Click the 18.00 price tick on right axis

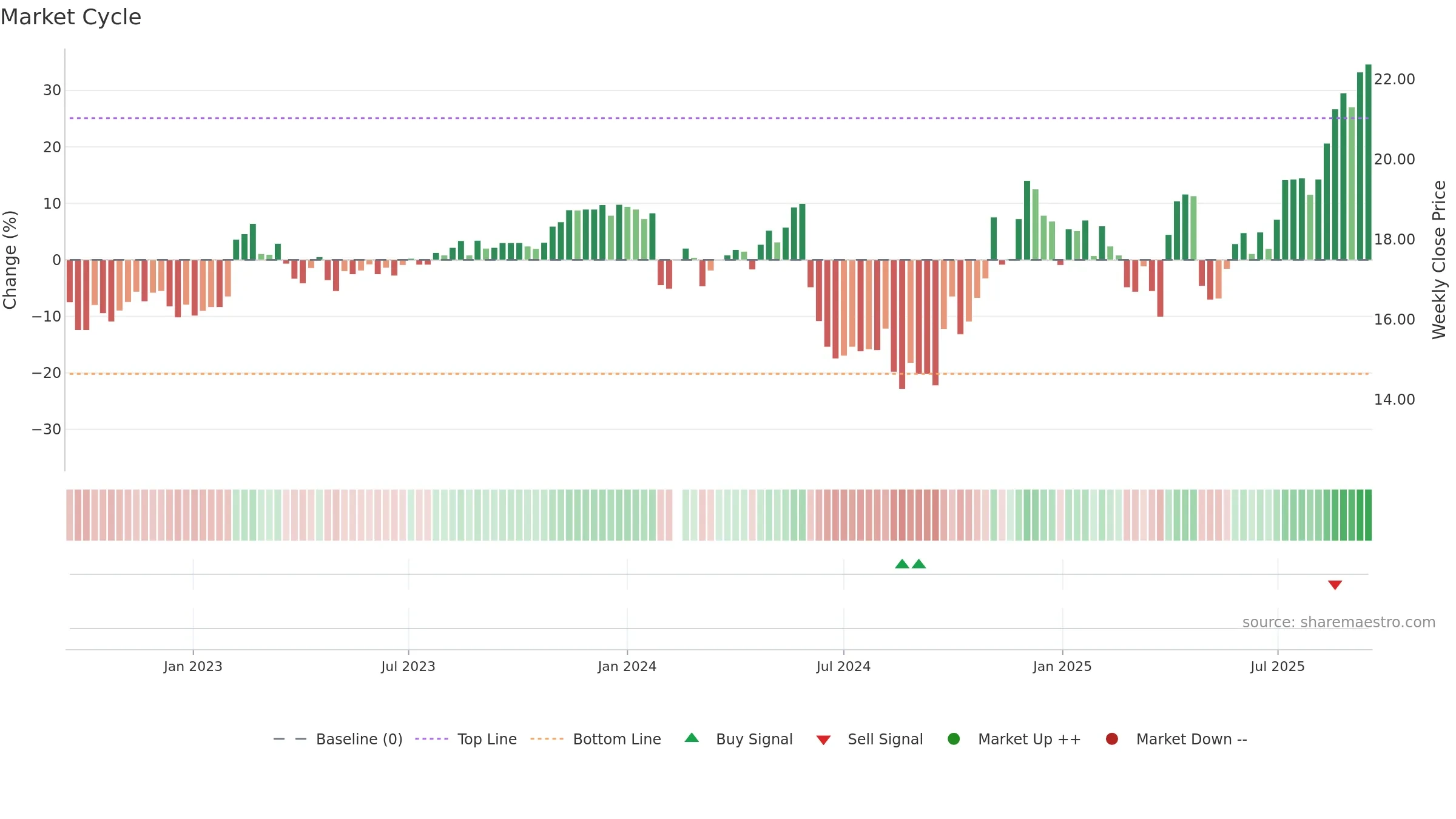[1394, 239]
